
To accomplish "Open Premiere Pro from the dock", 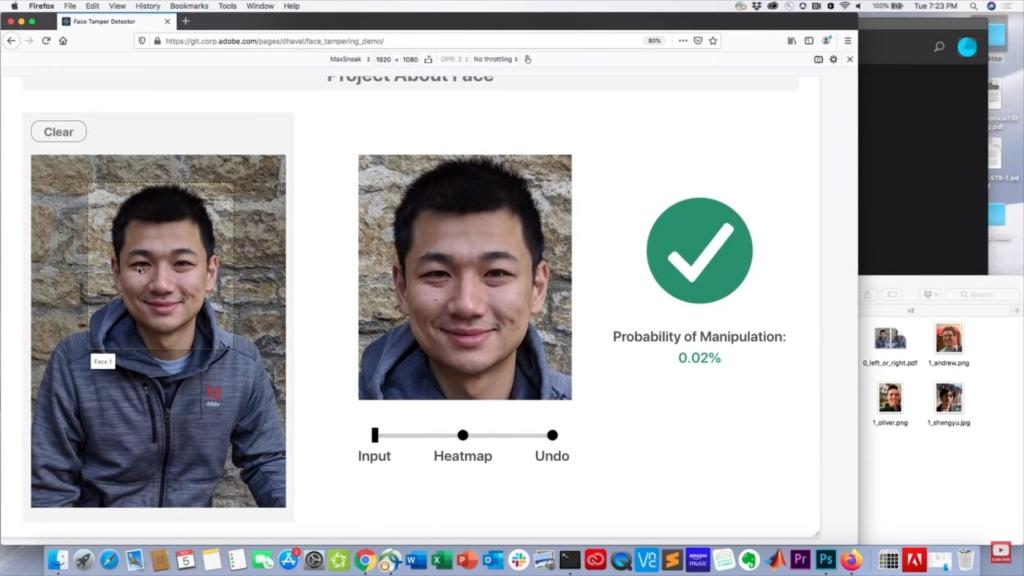I will tap(801, 560).
